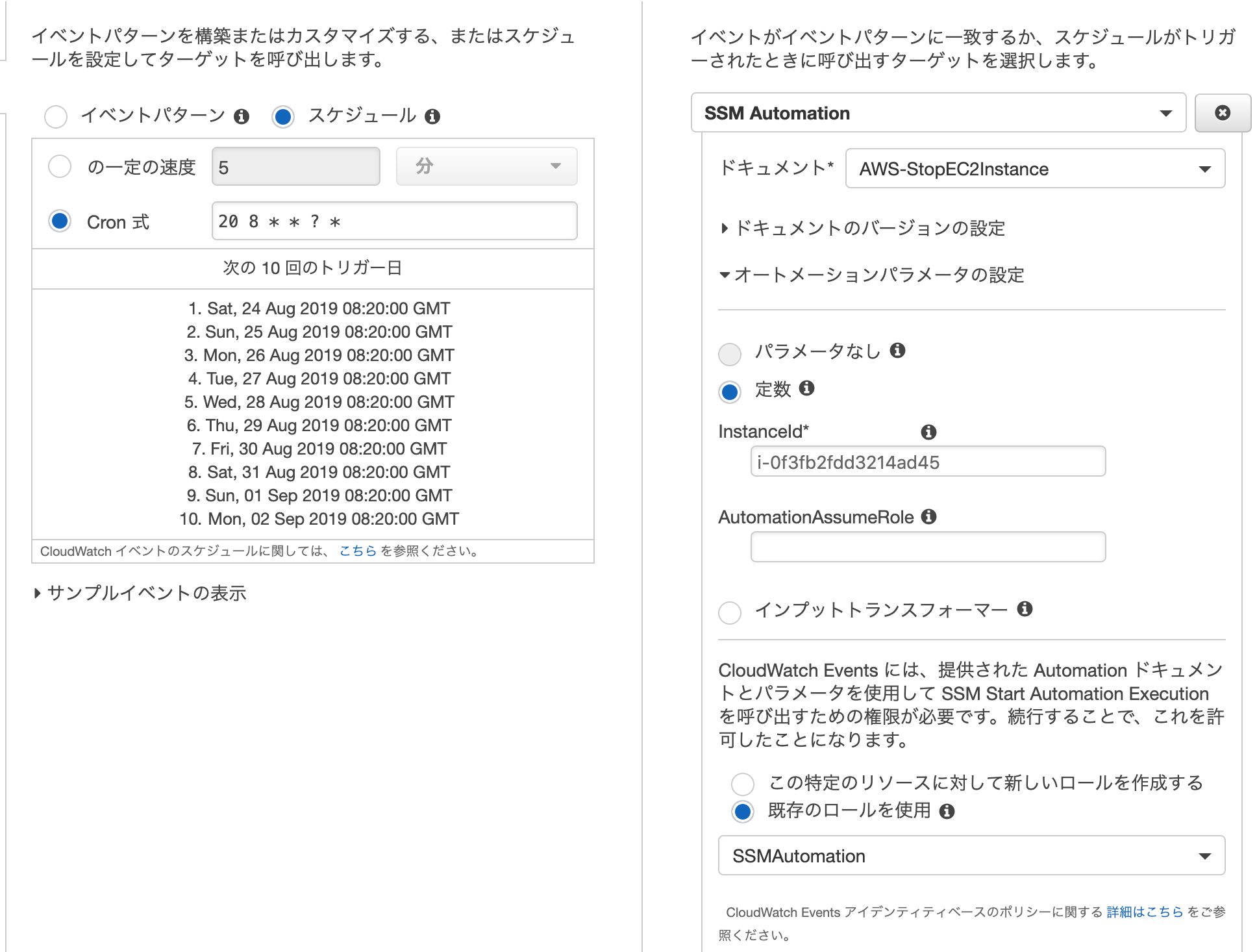Click the AutomationAssumeRole input field
This screenshot has height=952, width=1257.
pyautogui.click(x=928, y=547)
